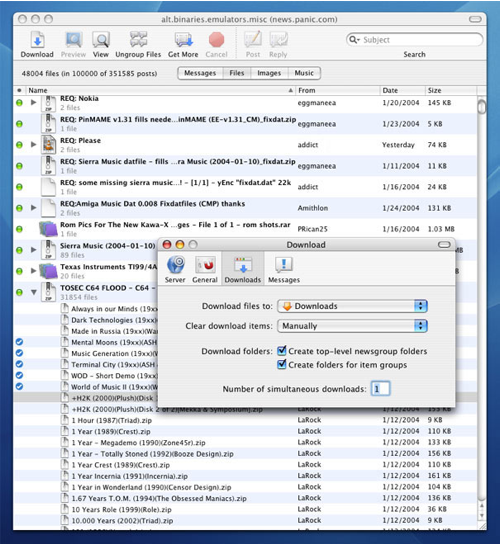Viewport: 500px width, 544px height.
Task: Select 10.000 Years (2002)(Triad).zip row
Action: 245,520
